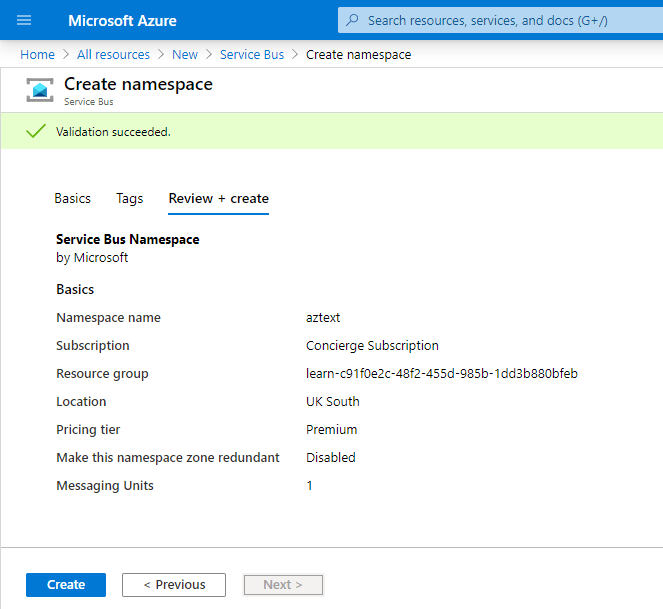The height and width of the screenshot is (609, 663).
Task: Focus the Search resources, services, and docs box
Action: click(500, 20)
